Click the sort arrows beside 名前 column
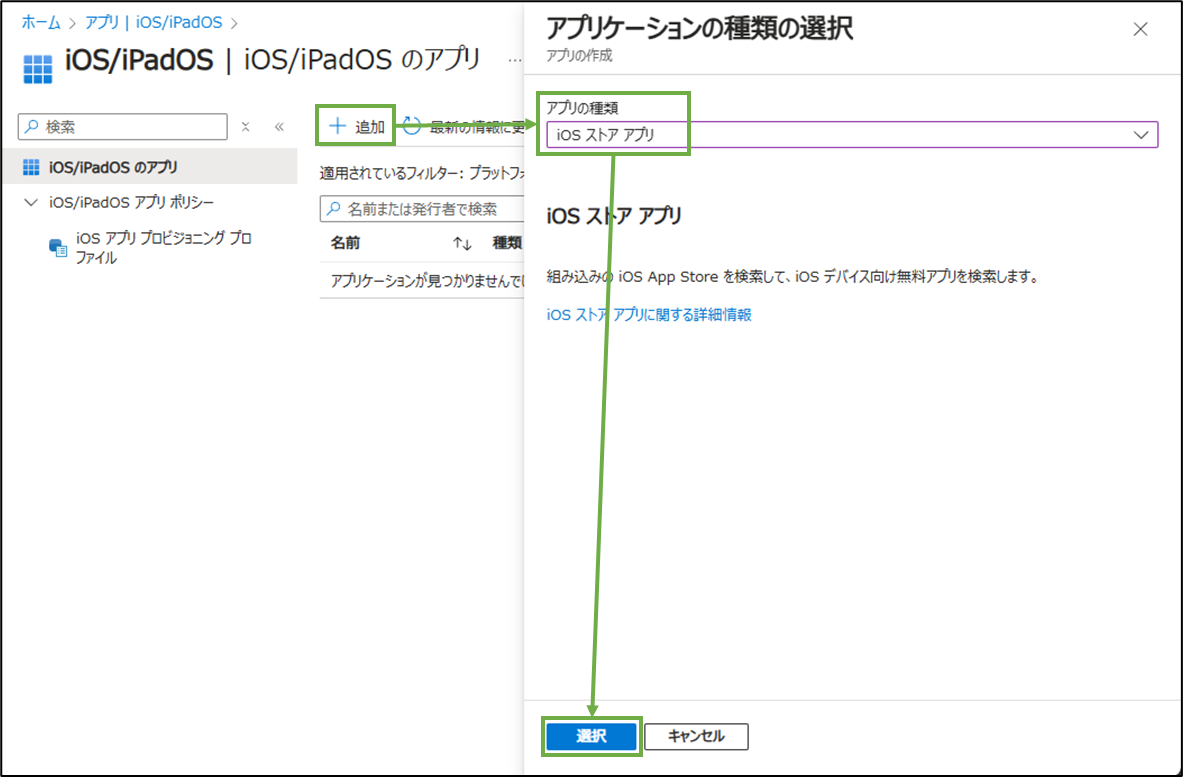 [x=462, y=244]
